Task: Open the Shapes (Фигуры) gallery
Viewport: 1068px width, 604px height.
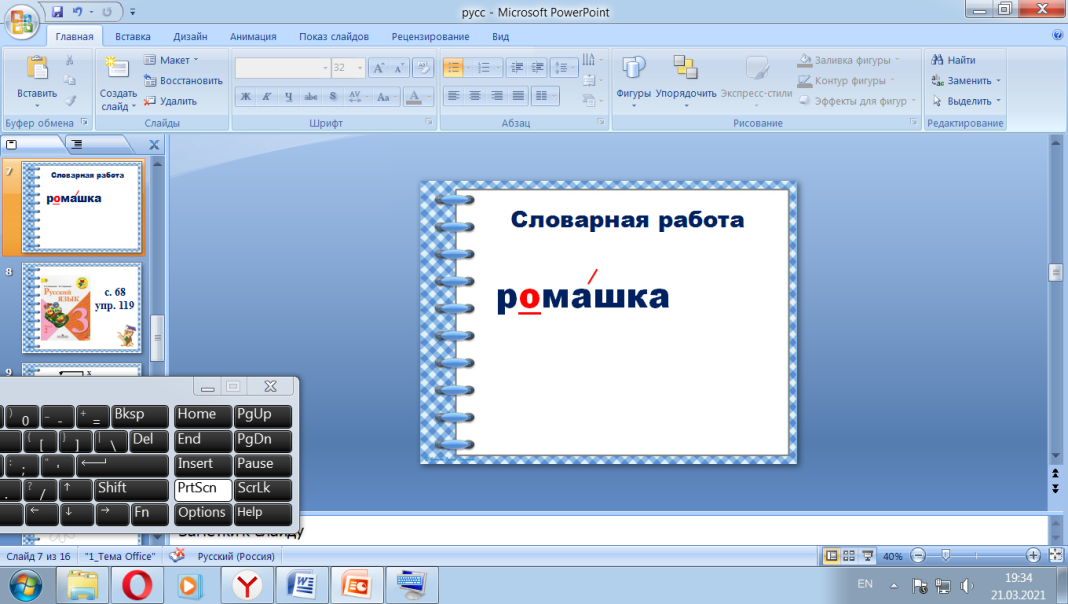Action: pos(634,70)
